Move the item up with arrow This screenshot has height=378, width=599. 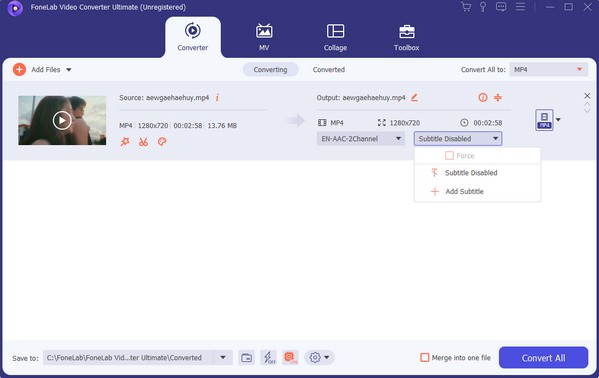[x=587, y=104]
